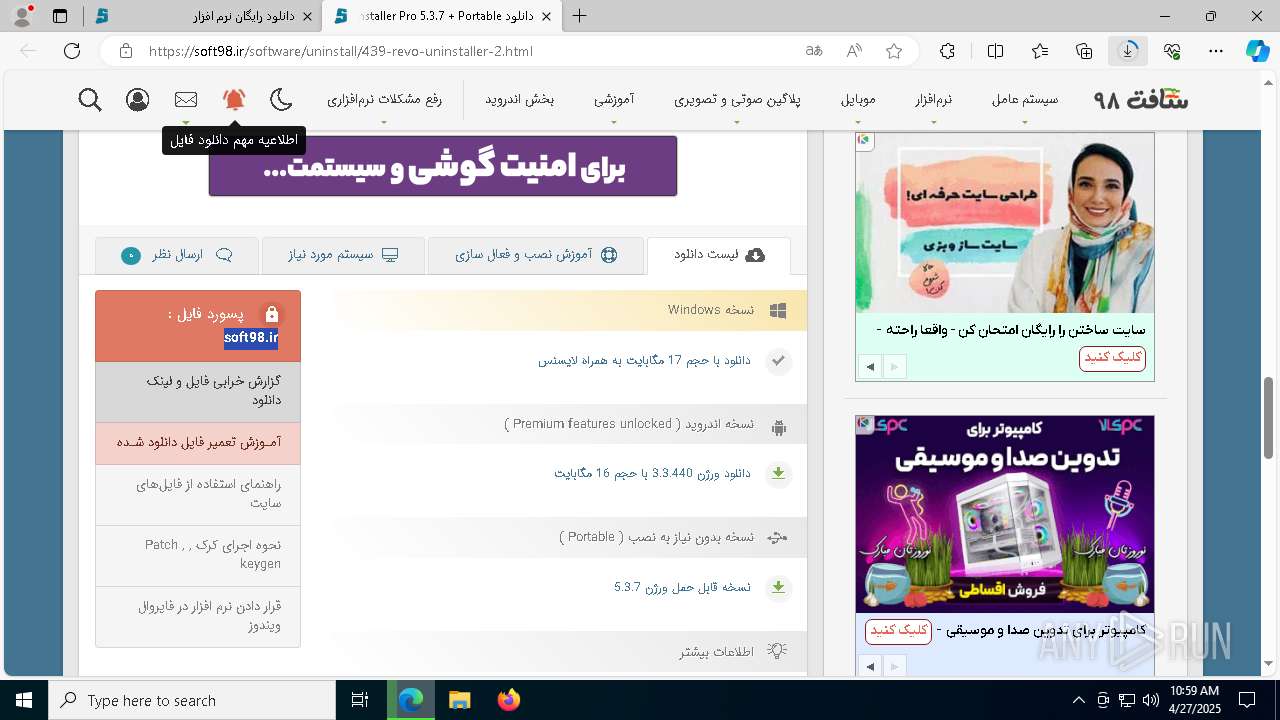Screen dimensions: 1280x720
Task: Click the Windows 17 MB download check icon
Action: point(778,361)
